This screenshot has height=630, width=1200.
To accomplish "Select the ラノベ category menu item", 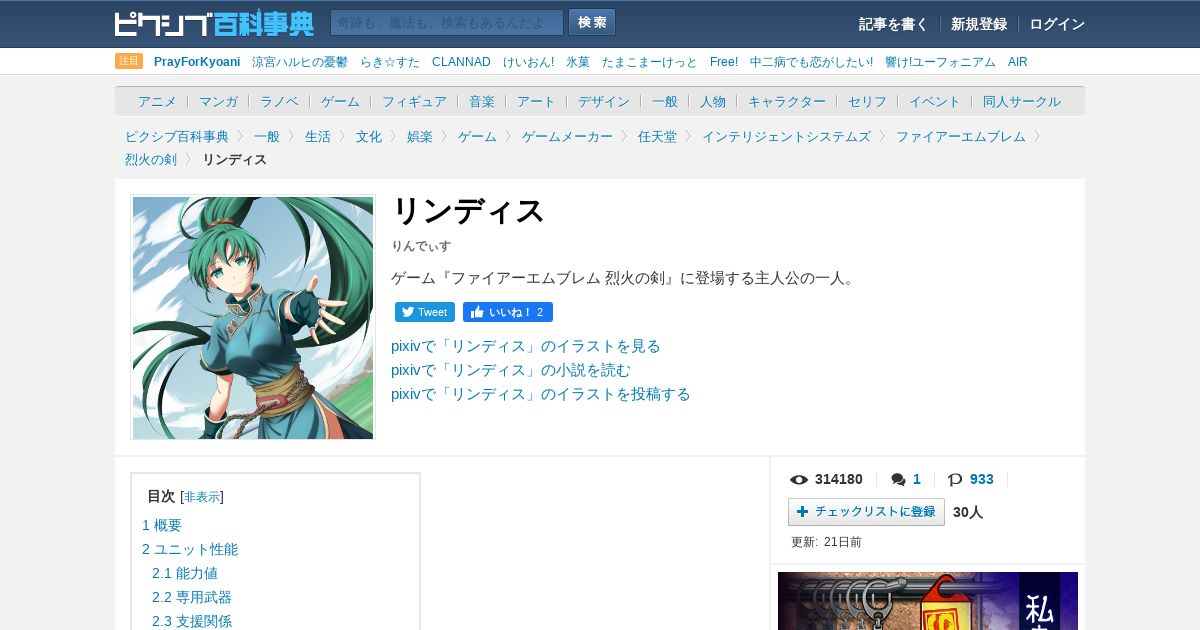I will click(x=279, y=101).
